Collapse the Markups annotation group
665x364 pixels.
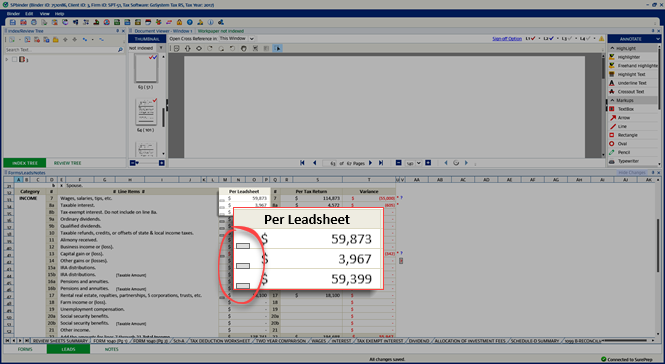[x=612, y=101]
